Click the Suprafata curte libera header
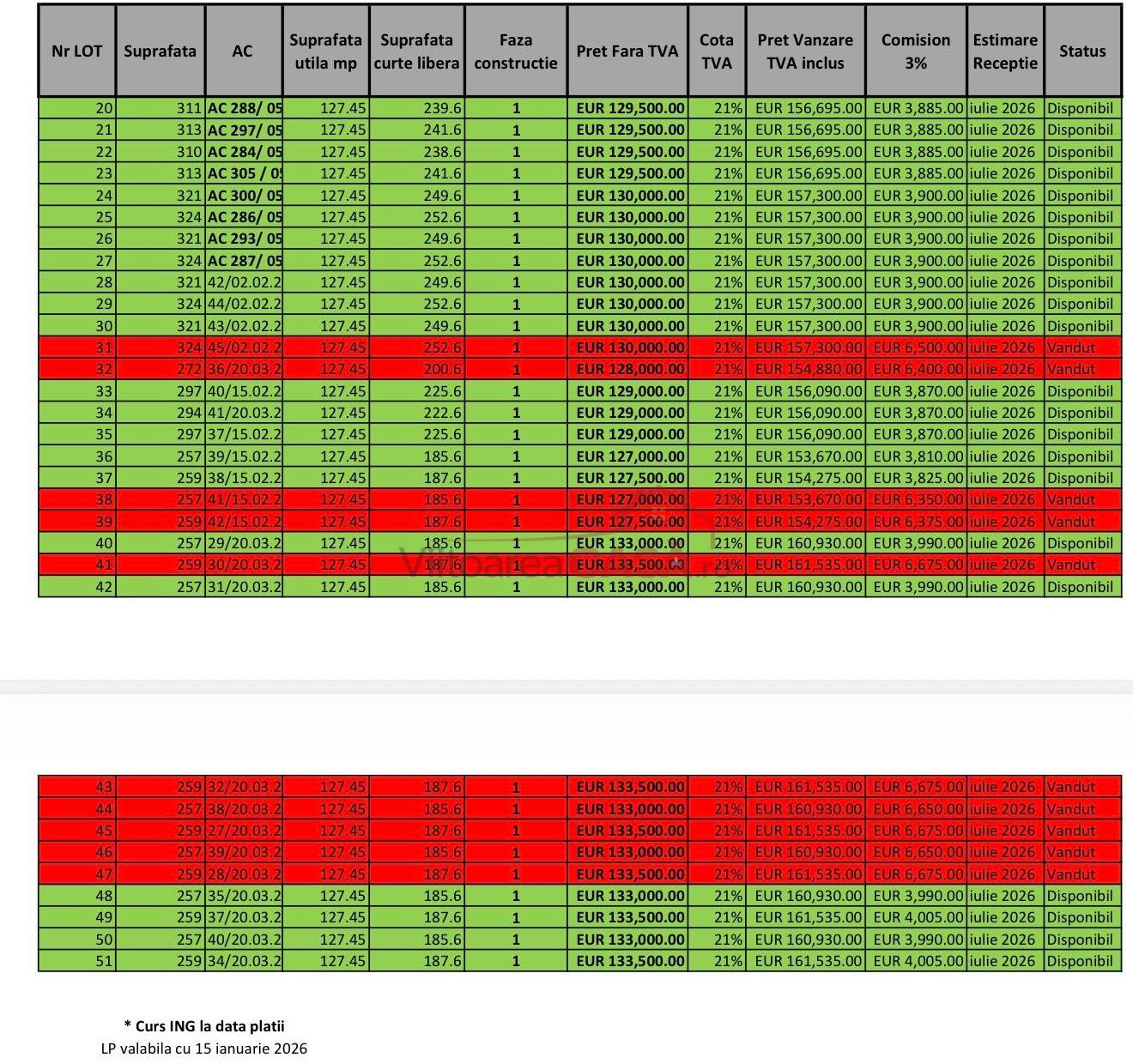The width and height of the screenshot is (1133, 1064). [416, 51]
